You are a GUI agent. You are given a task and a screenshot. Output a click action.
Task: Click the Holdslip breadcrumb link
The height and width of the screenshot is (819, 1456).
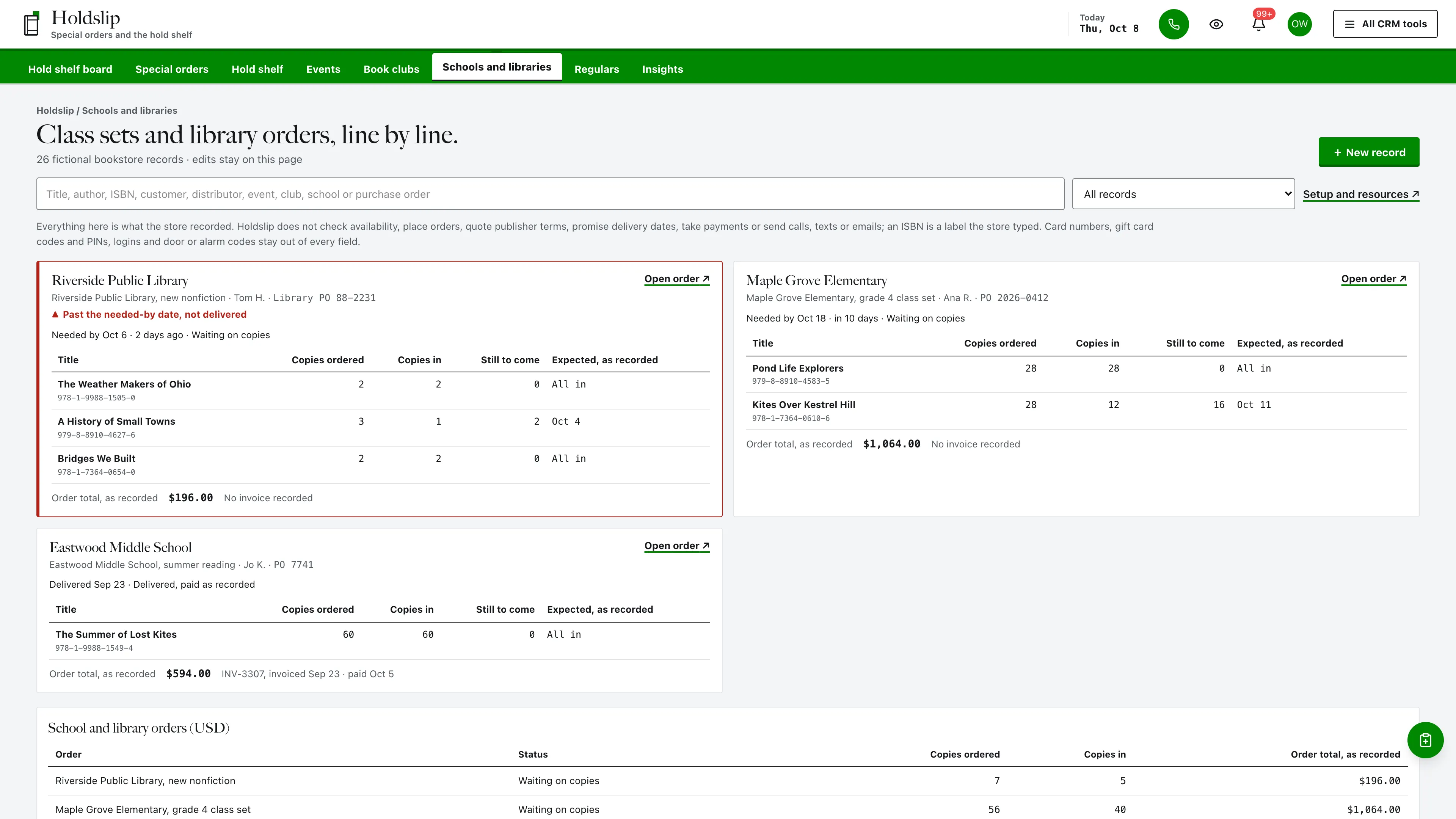(x=55, y=110)
